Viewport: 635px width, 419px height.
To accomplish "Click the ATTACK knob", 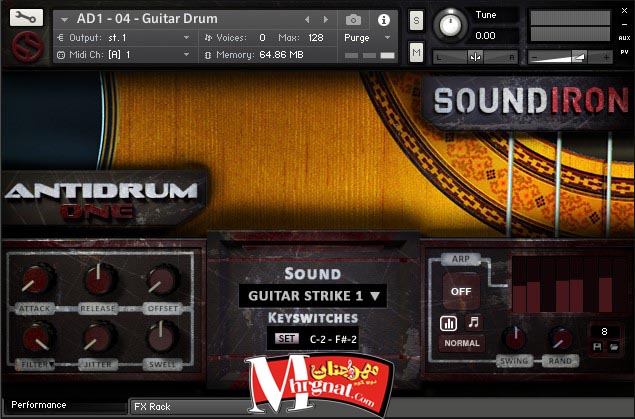I will 36,279.
